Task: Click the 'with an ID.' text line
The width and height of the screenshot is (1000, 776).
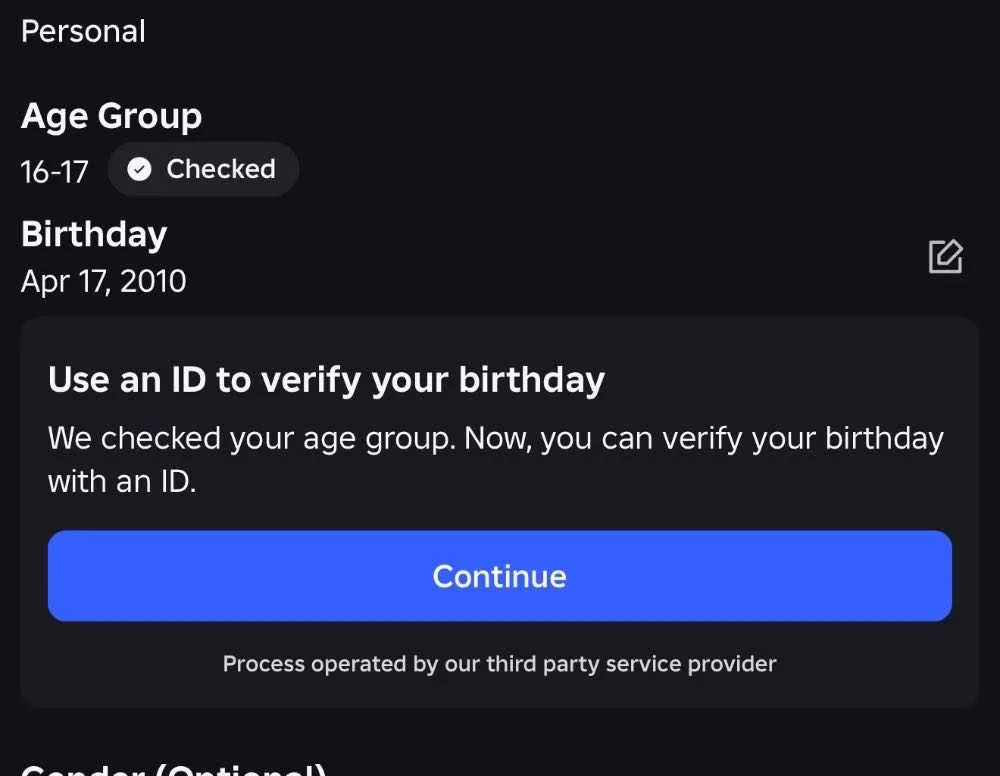Action: point(122,481)
